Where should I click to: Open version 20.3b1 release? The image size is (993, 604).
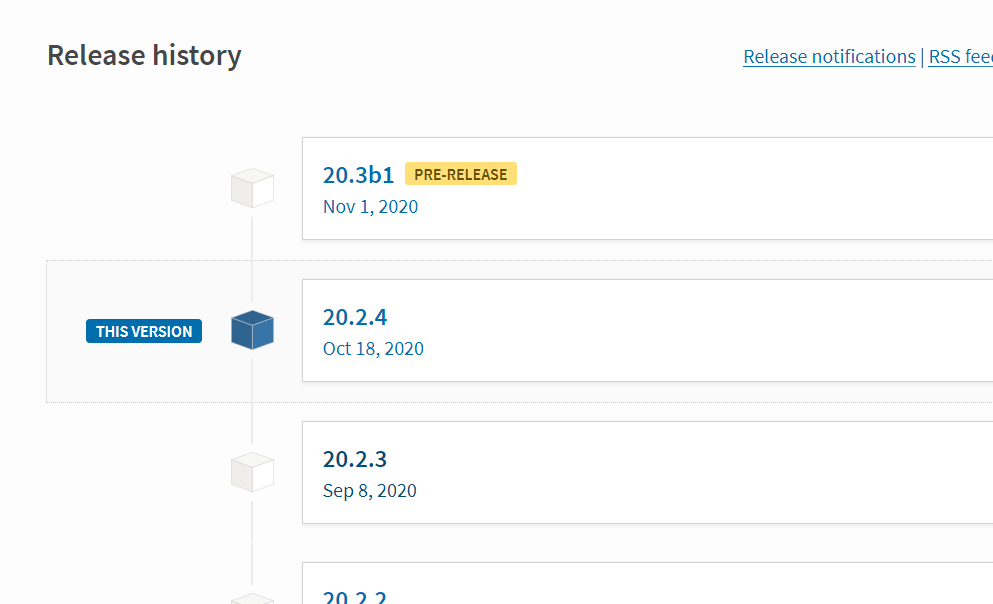point(358,175)
